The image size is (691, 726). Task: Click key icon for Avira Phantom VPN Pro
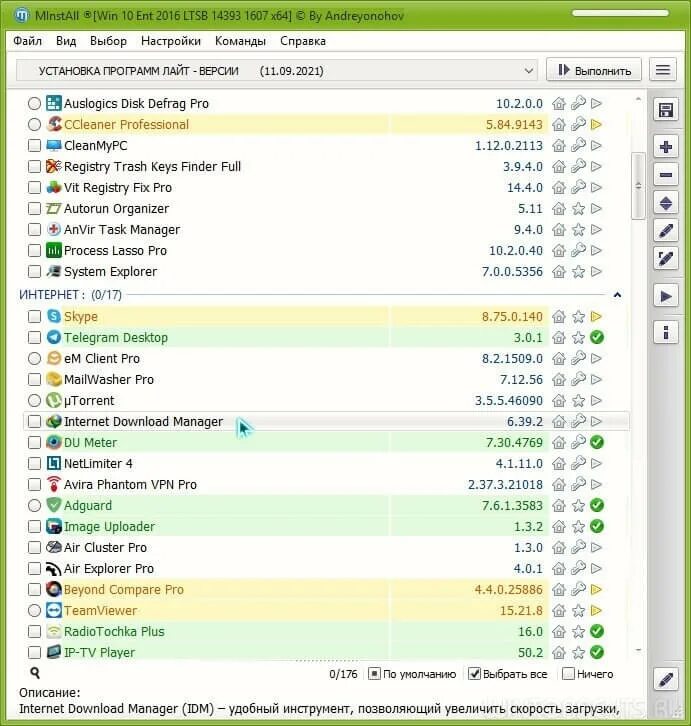coord(578,484)
